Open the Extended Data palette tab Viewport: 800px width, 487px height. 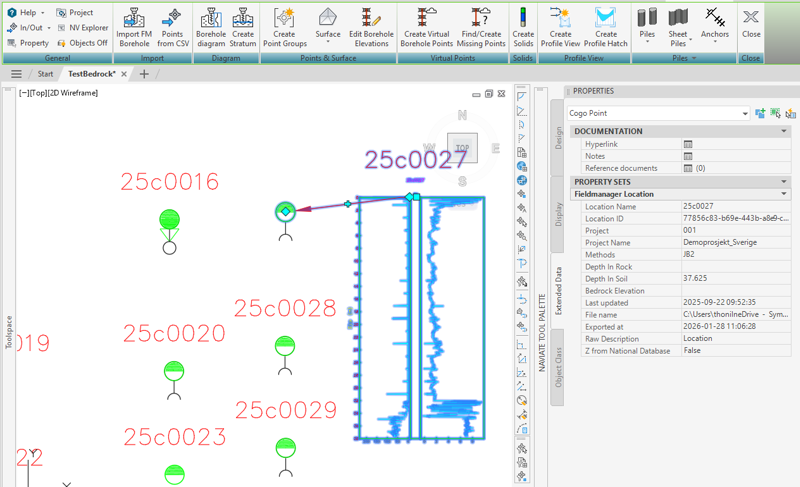tap(558, 291)
